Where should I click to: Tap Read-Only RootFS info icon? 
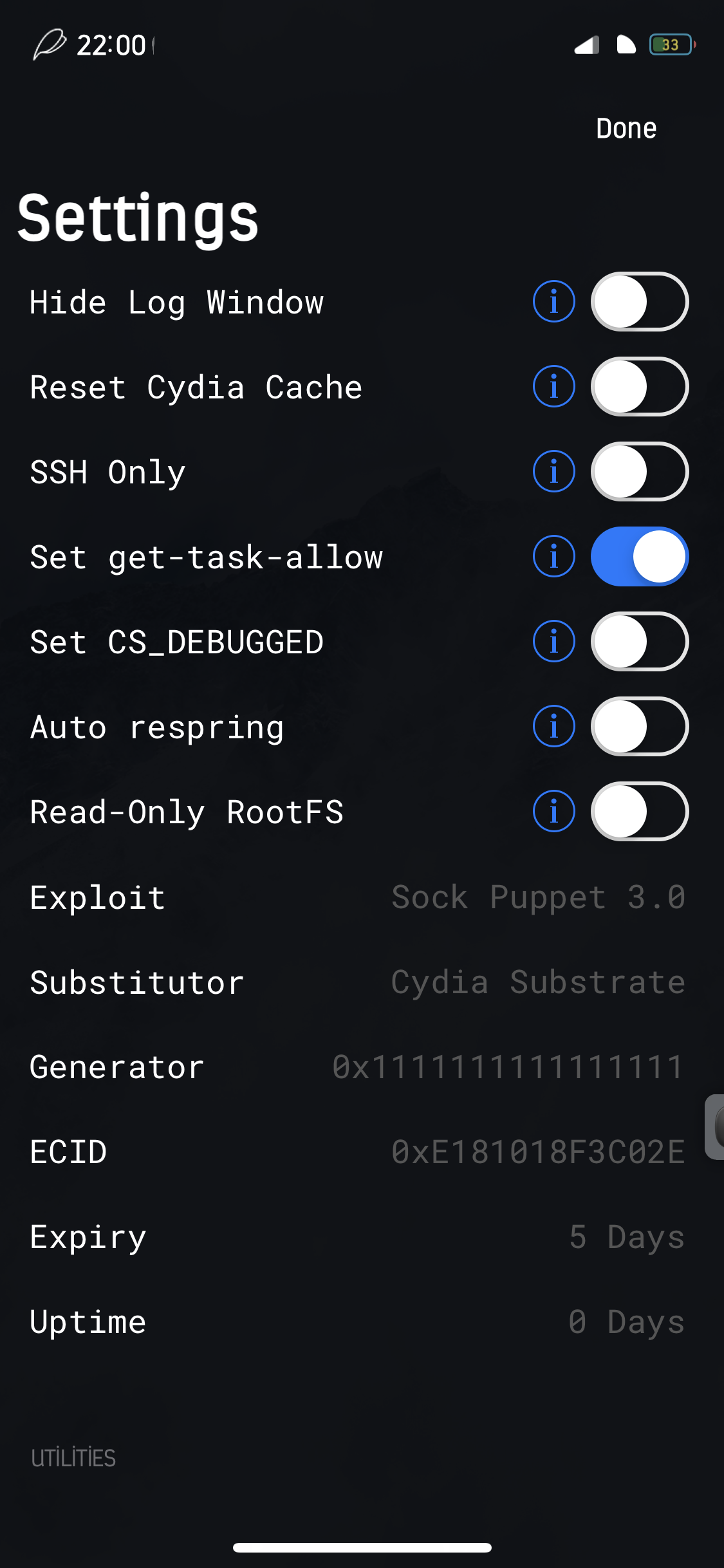coord(553,811)
